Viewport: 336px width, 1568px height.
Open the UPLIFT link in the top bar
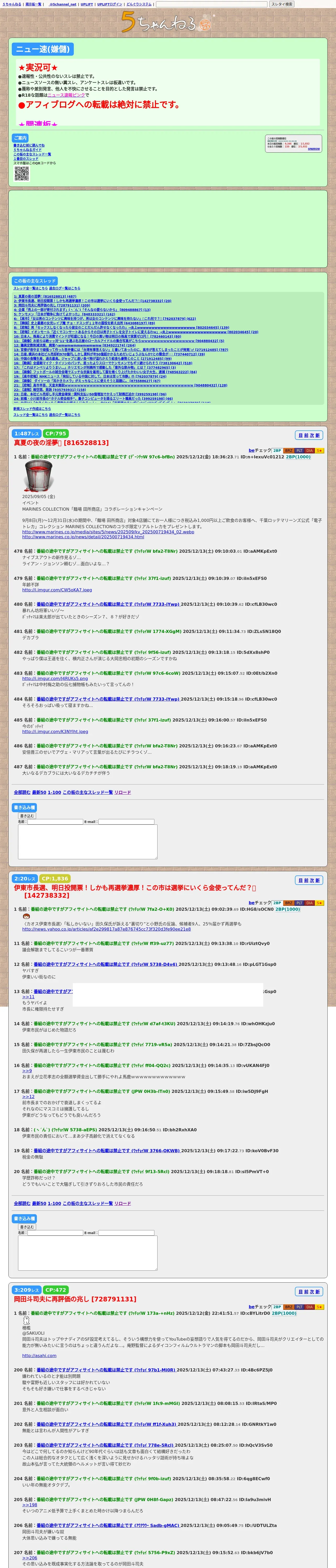point(87,4)
